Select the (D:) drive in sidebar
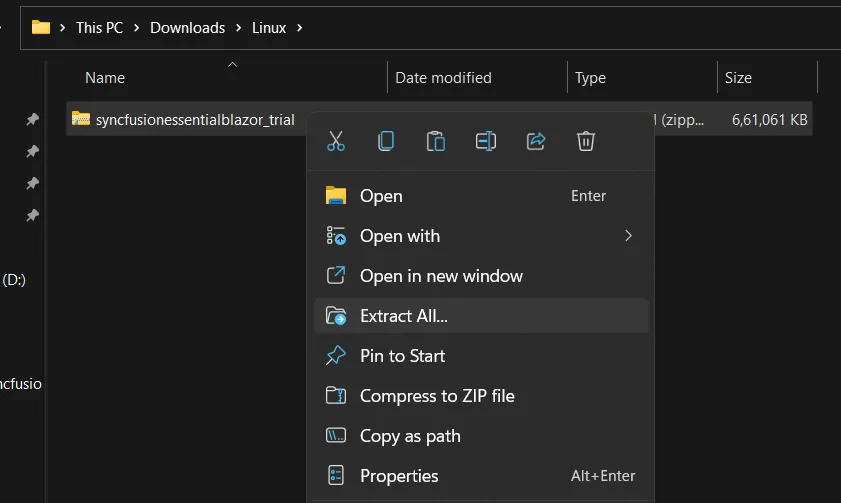The width and height of the screenshot is (841, 503). (x=14, y=279)
